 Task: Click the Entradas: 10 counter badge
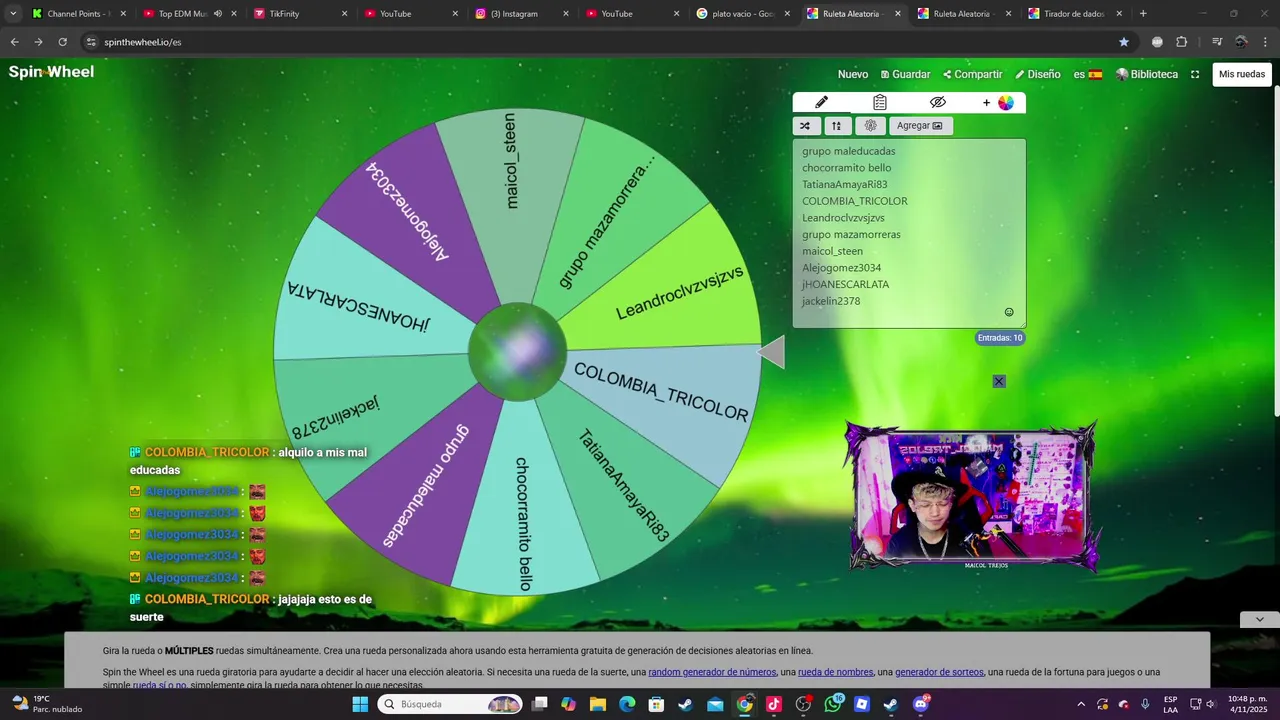point(1000,338)
